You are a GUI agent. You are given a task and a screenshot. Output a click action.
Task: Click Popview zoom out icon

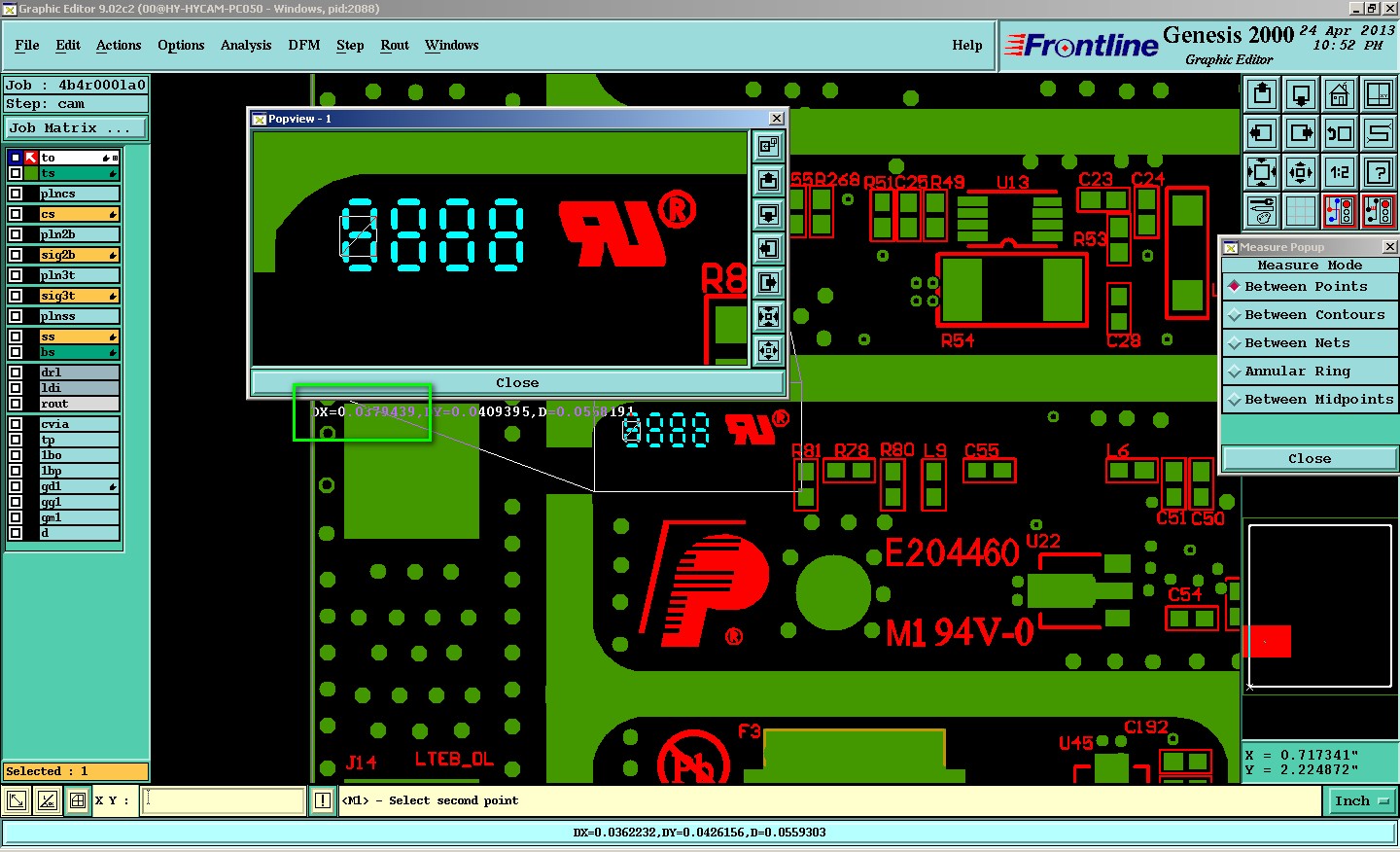[x=768, y=350]
